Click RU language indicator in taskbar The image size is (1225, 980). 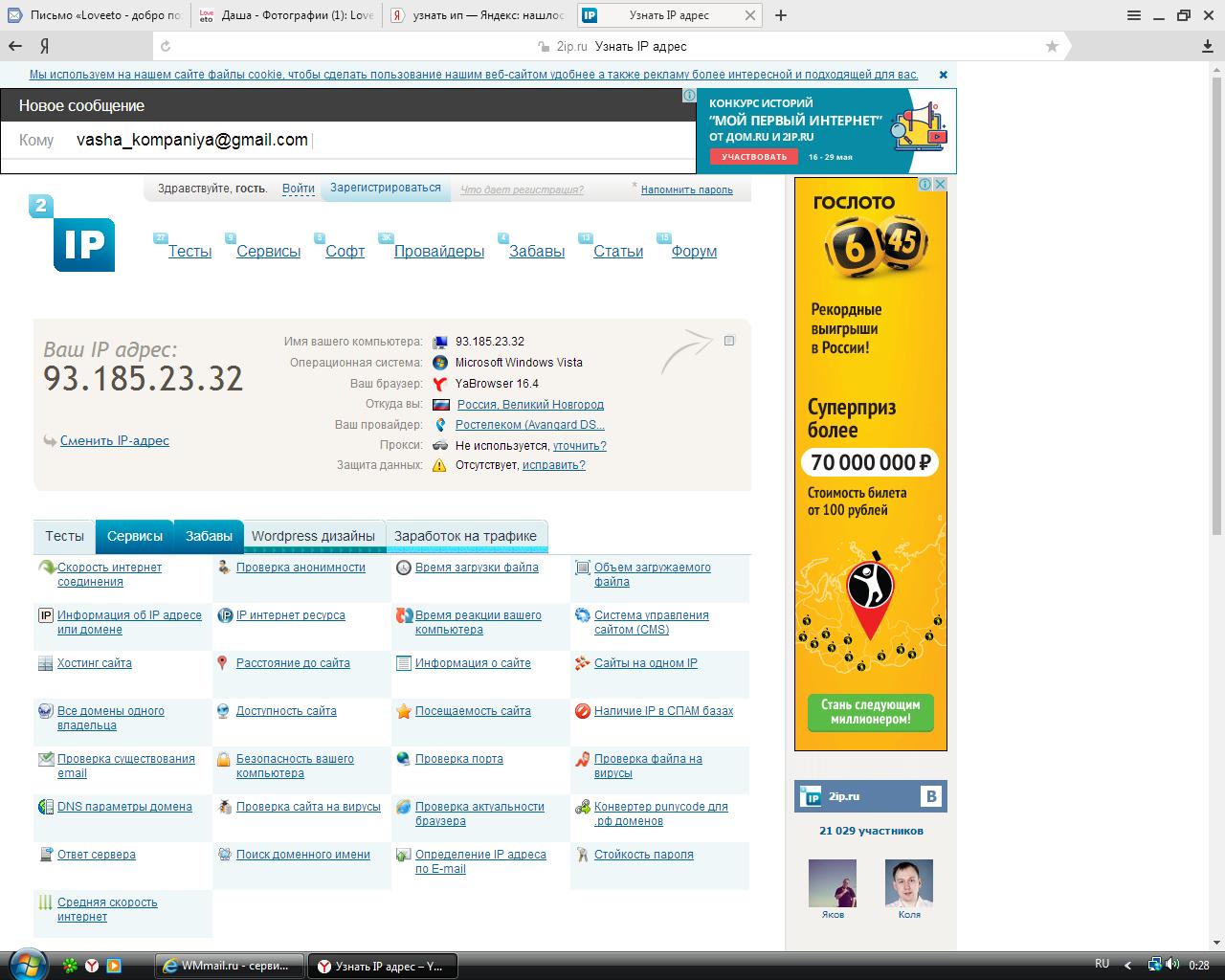point(1102,964)
